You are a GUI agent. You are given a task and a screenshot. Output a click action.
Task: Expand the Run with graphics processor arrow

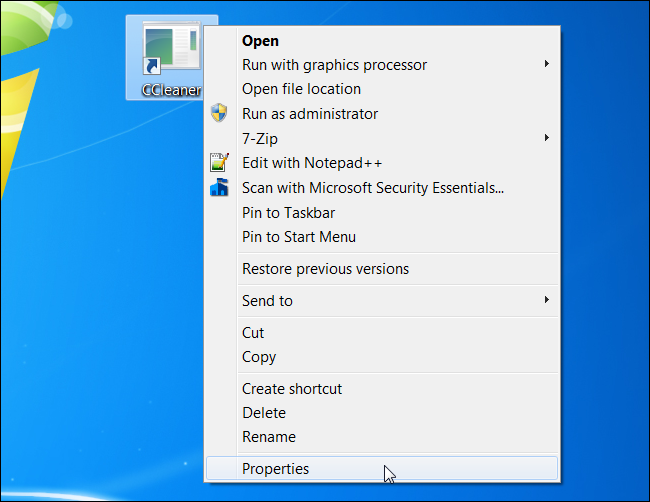tap(547, 65)
